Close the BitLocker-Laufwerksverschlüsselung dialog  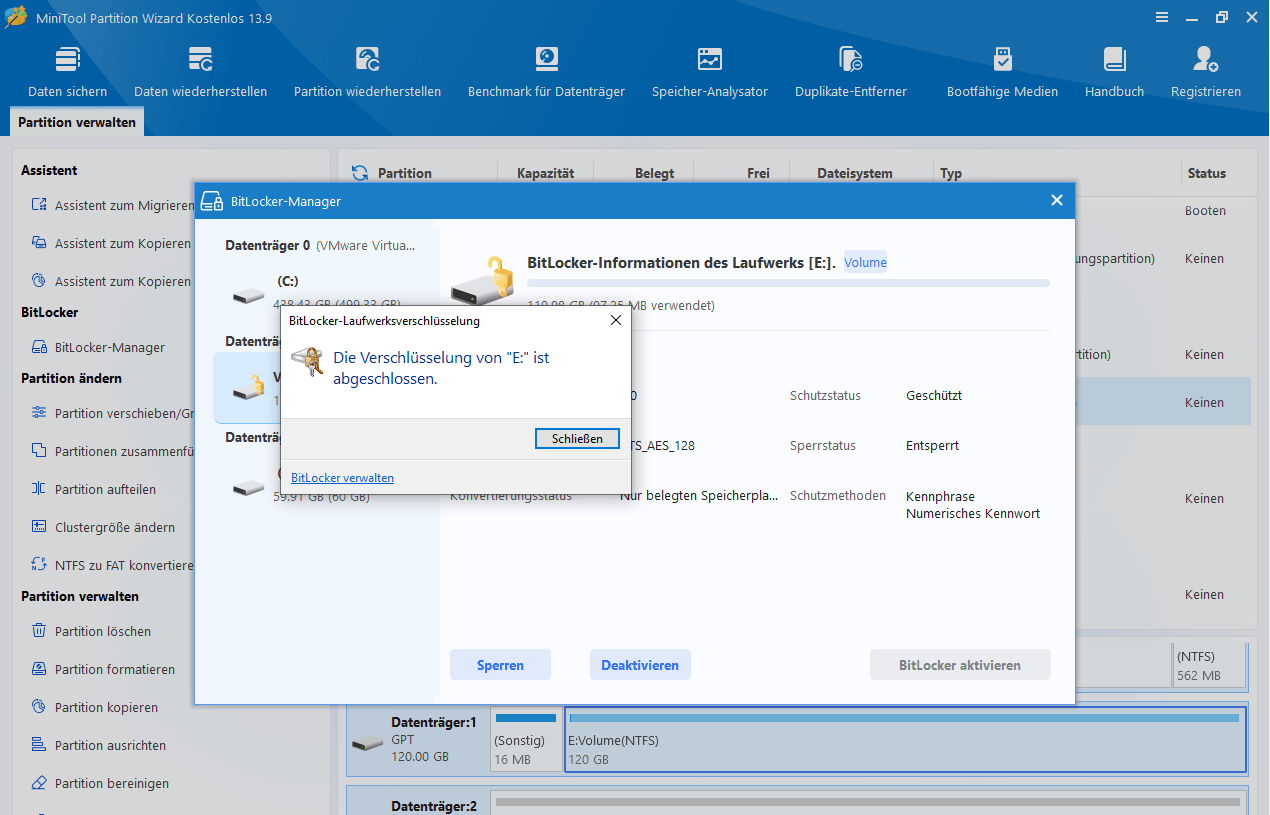[x=616, y=321]
